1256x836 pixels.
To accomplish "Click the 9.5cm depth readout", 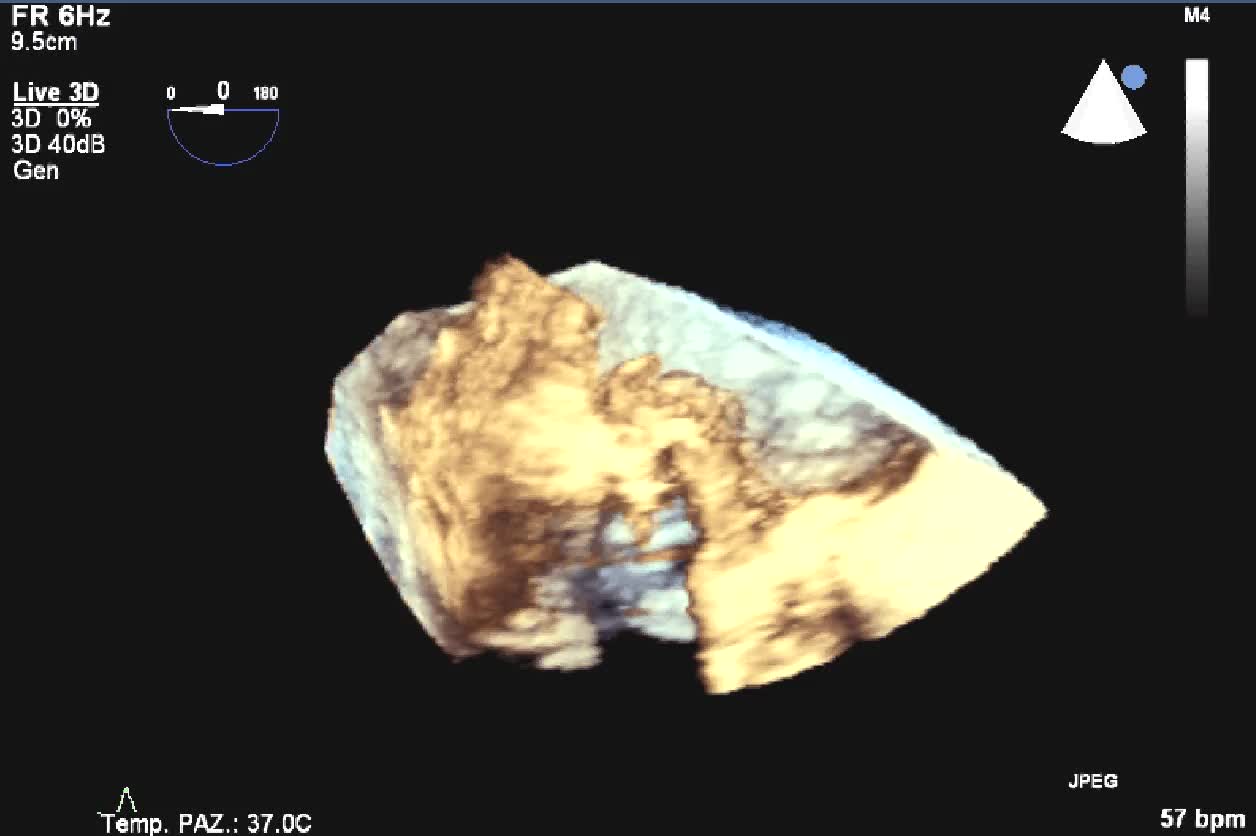I will pos(44,43).
